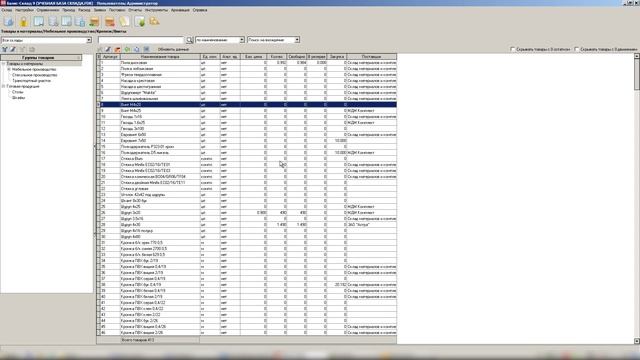The height and width of the screenshot is (360, 640).
Task: Click the last yellow toolbar icon
Action: pos(154,22)
